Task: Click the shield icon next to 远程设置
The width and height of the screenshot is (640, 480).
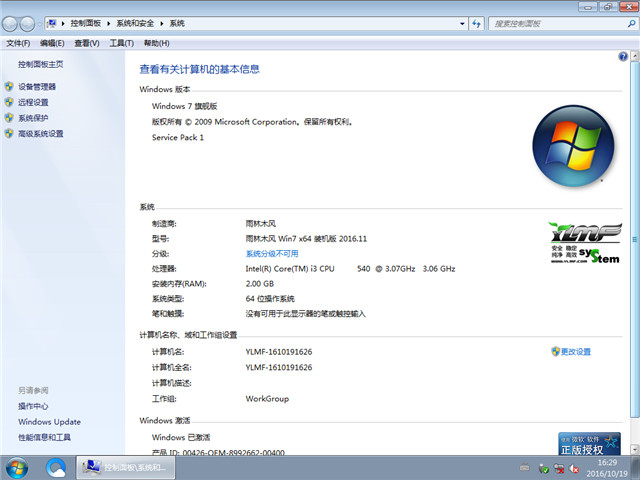Action: (x=9, y=102)
